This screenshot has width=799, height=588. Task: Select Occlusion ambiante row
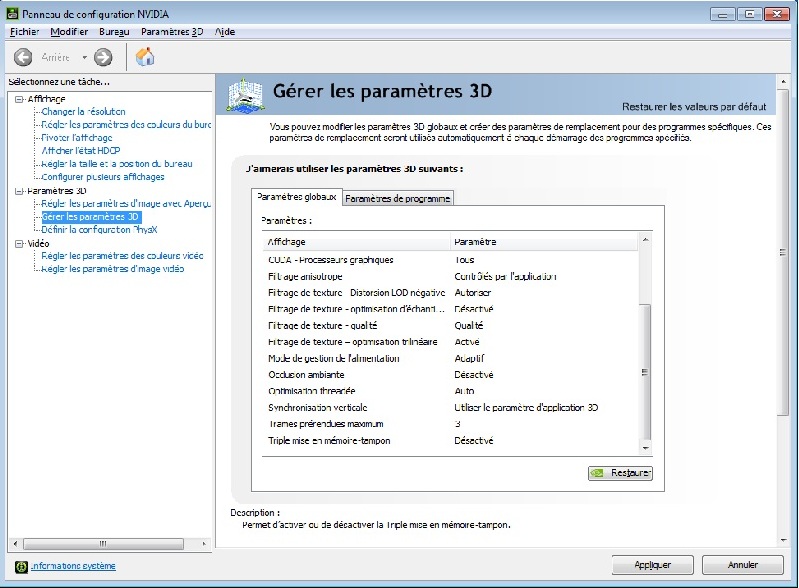point(450,375)
